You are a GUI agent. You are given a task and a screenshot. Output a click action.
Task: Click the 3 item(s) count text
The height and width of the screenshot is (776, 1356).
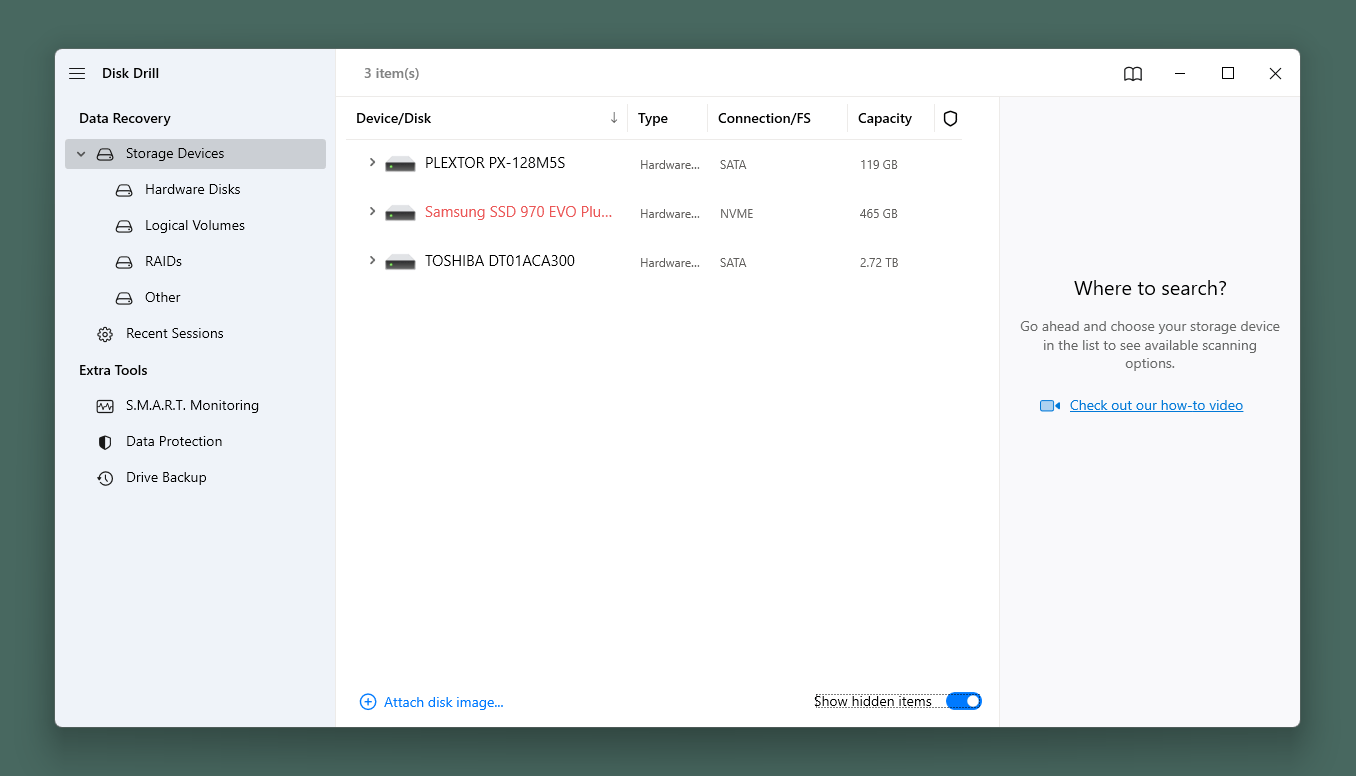391,74
